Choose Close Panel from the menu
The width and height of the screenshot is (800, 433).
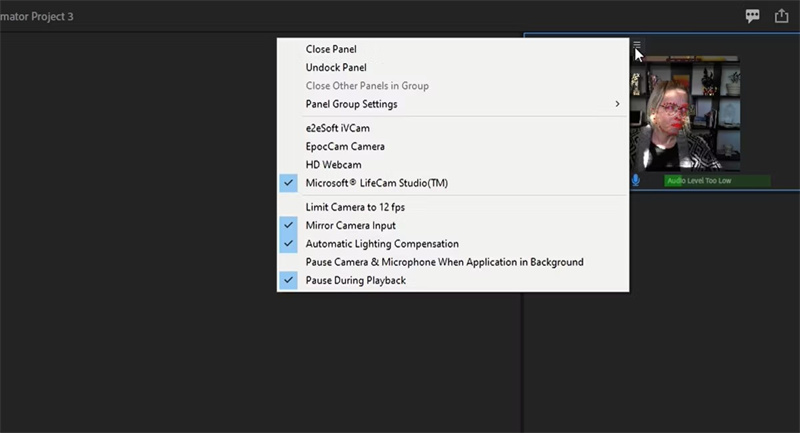(331, 49)
